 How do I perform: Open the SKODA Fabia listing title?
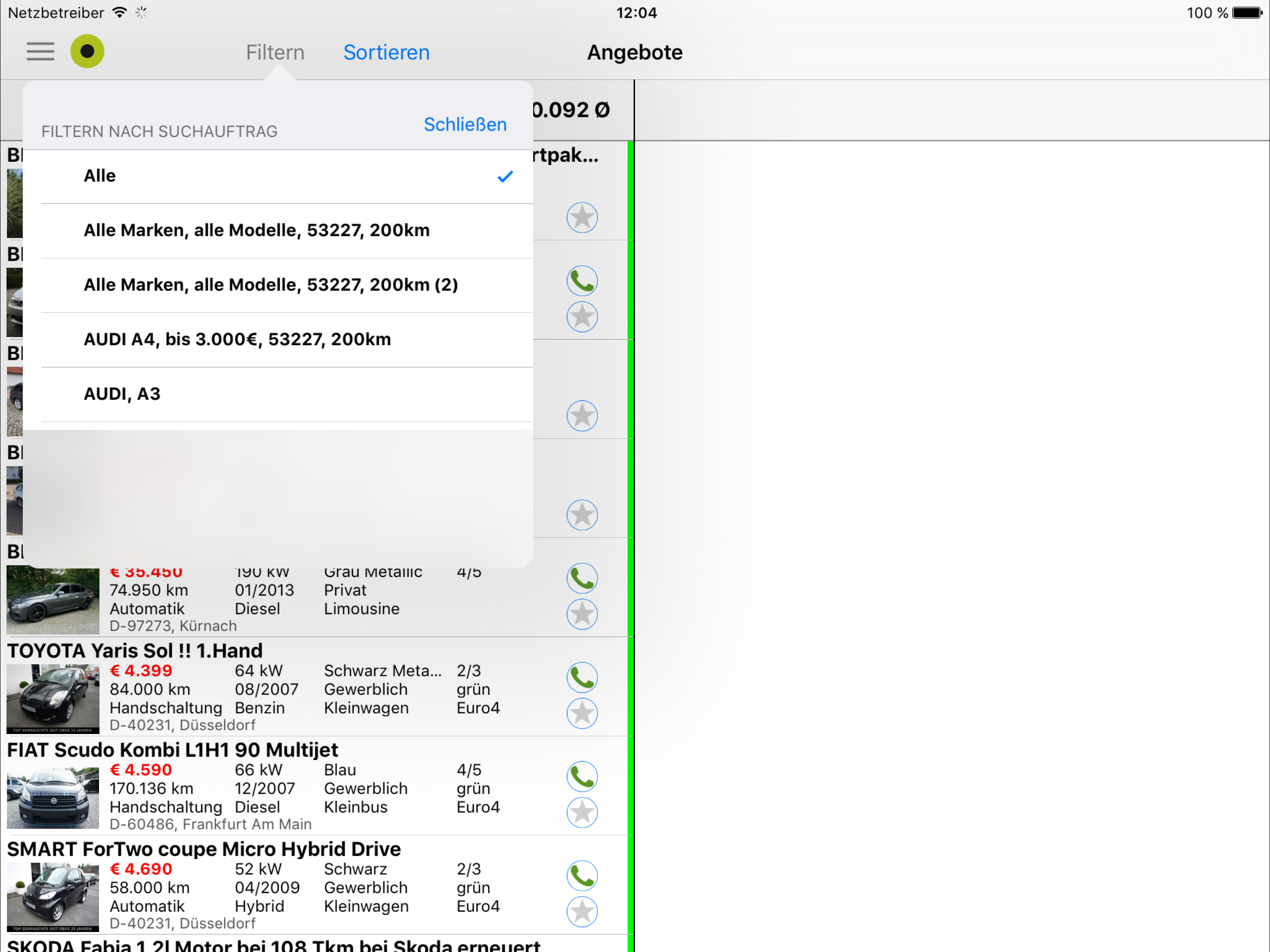[x=274, y=945]
